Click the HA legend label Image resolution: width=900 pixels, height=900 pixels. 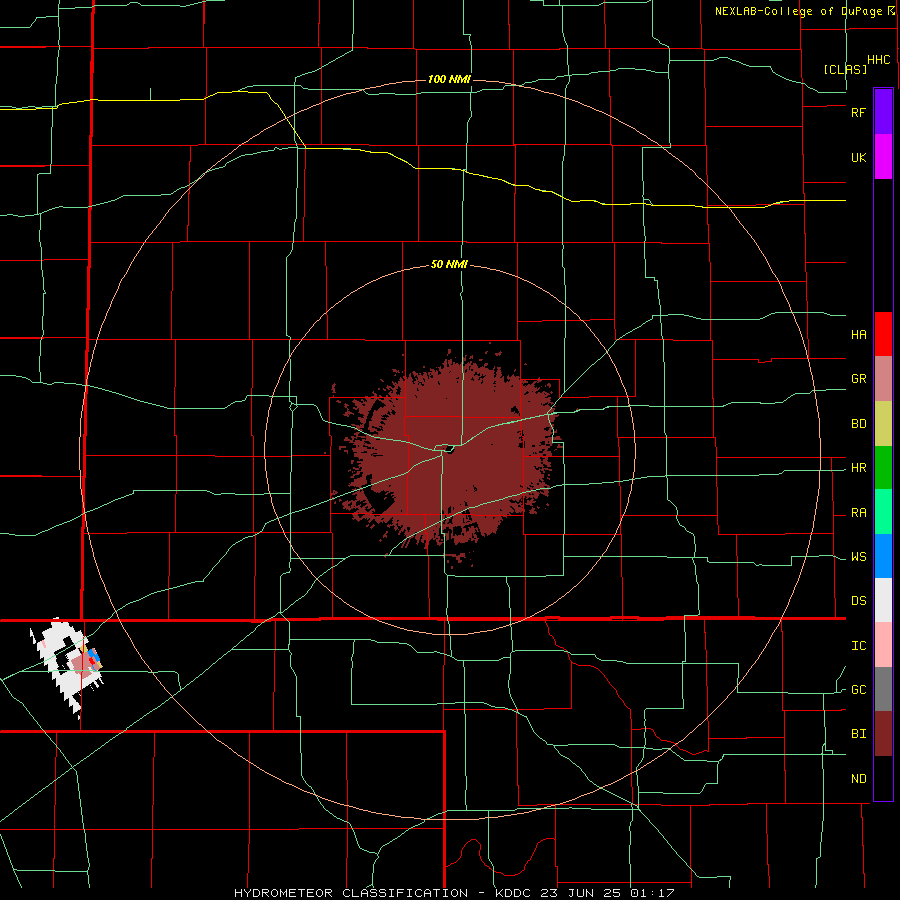[858, 335]
